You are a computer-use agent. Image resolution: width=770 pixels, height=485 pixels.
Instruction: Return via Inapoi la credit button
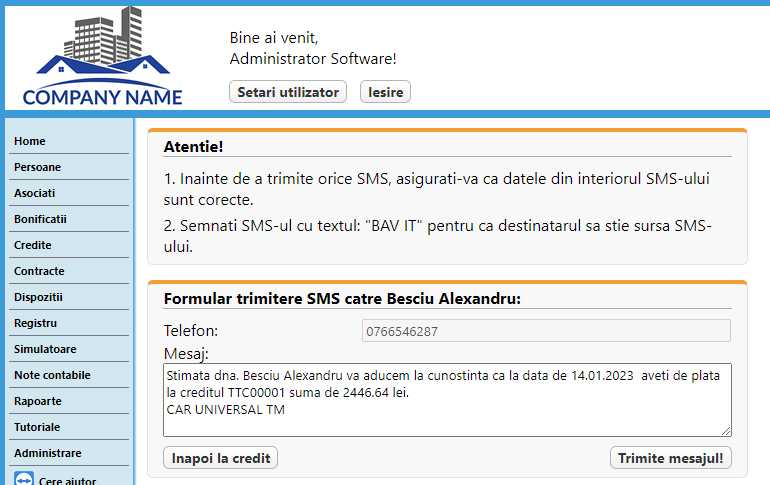tap(220, 458)
